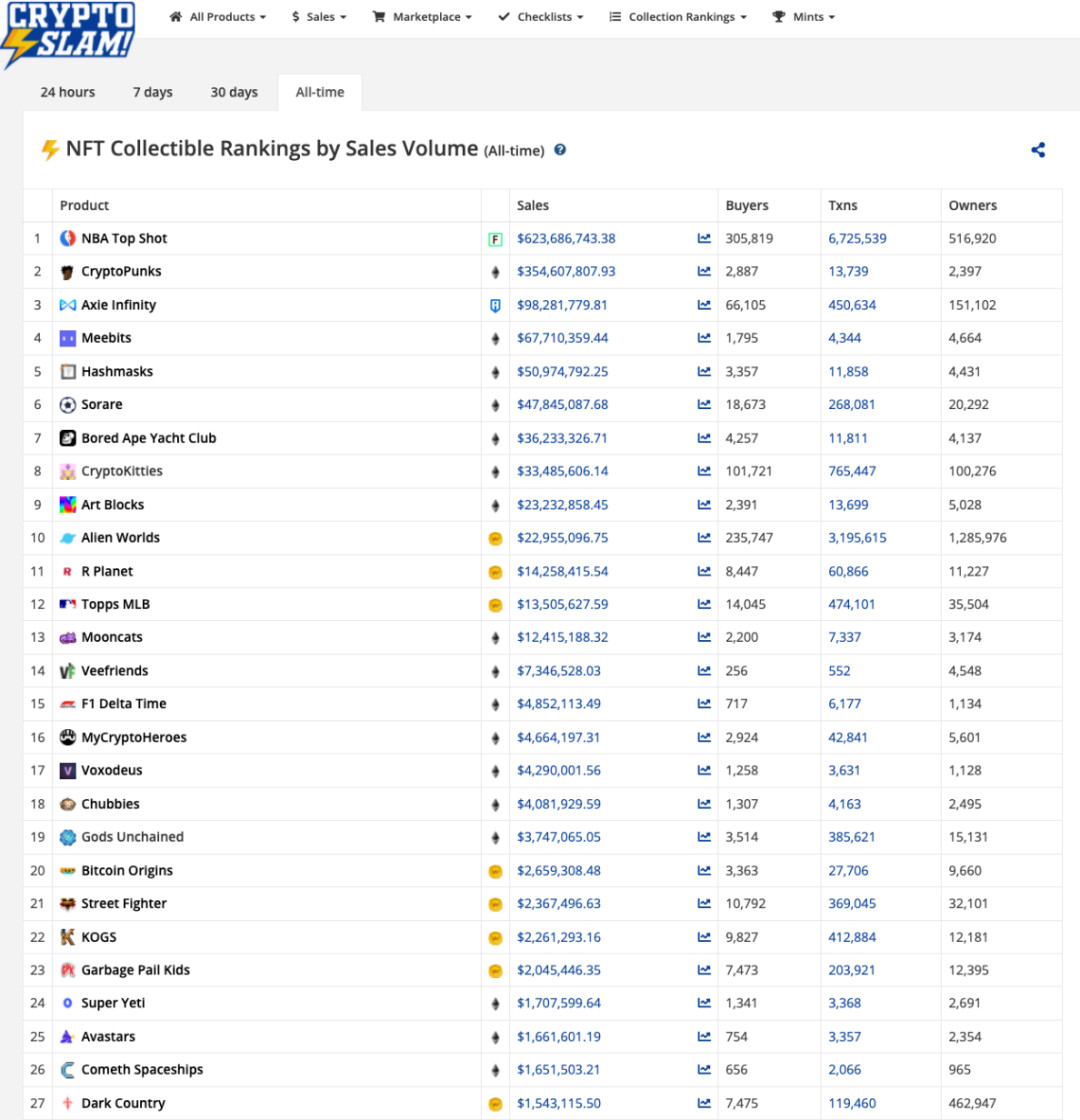Open the help question mark icon beside All-time
This screenshot has height=1120, width=1080.
click(x=560, y=150)
